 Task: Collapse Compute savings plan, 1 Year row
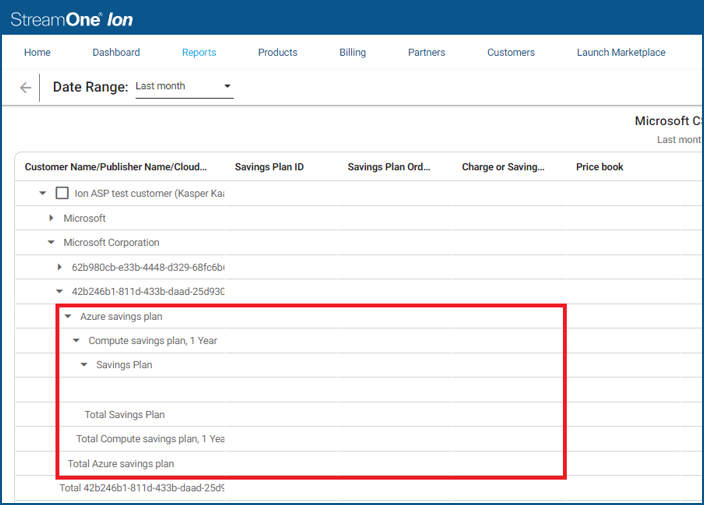point(76,341)
